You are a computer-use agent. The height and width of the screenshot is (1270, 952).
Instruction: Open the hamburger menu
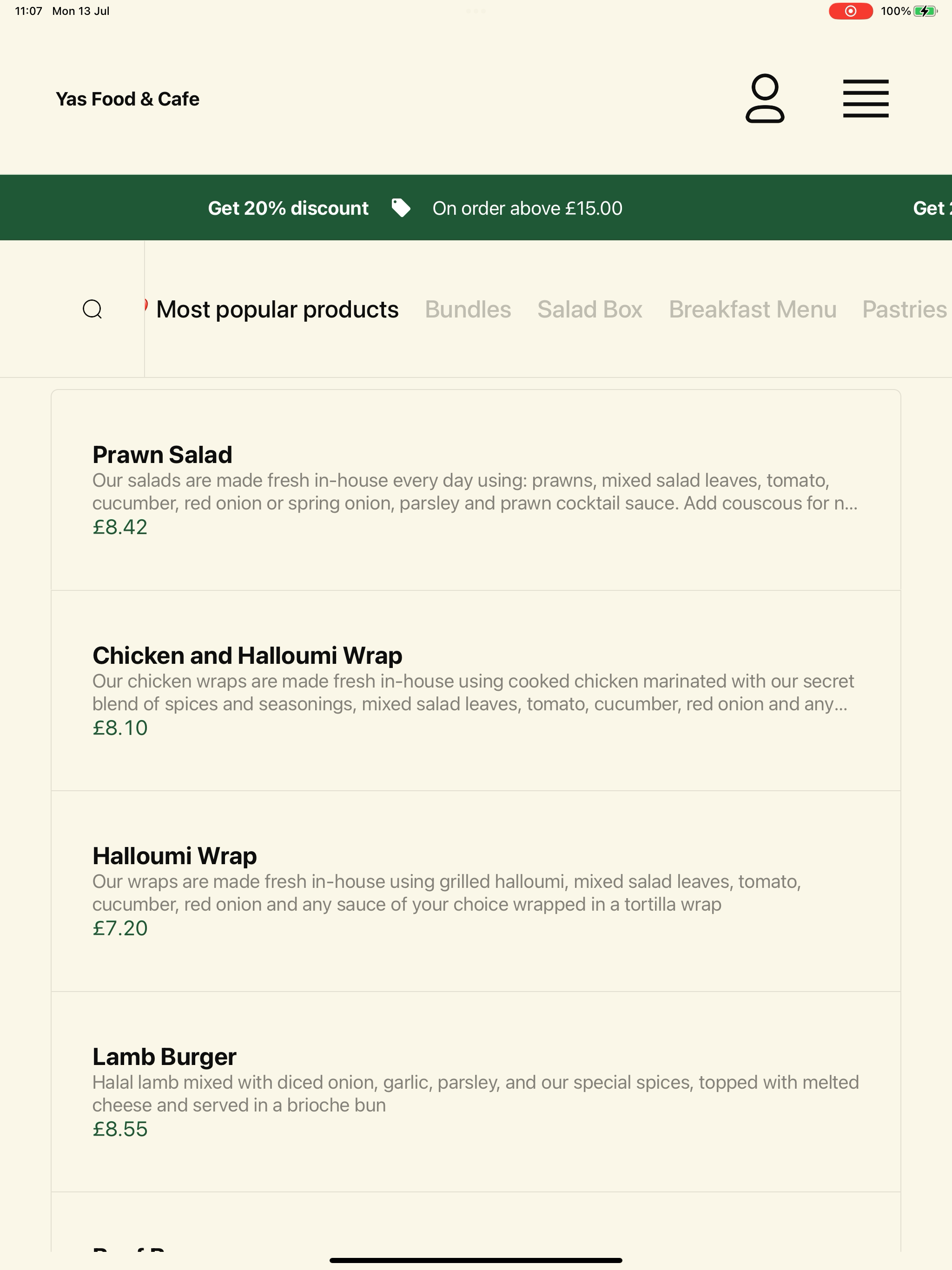pos(865,99)
